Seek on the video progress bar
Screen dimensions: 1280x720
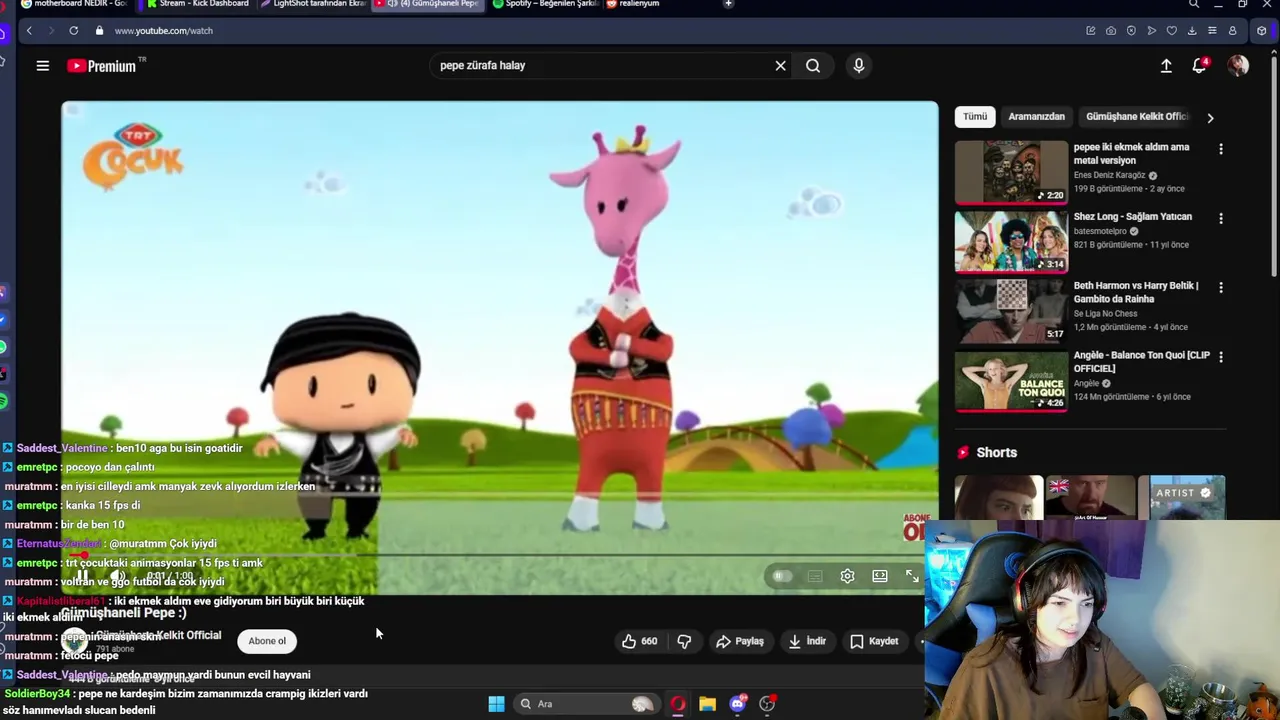(500, 555)
